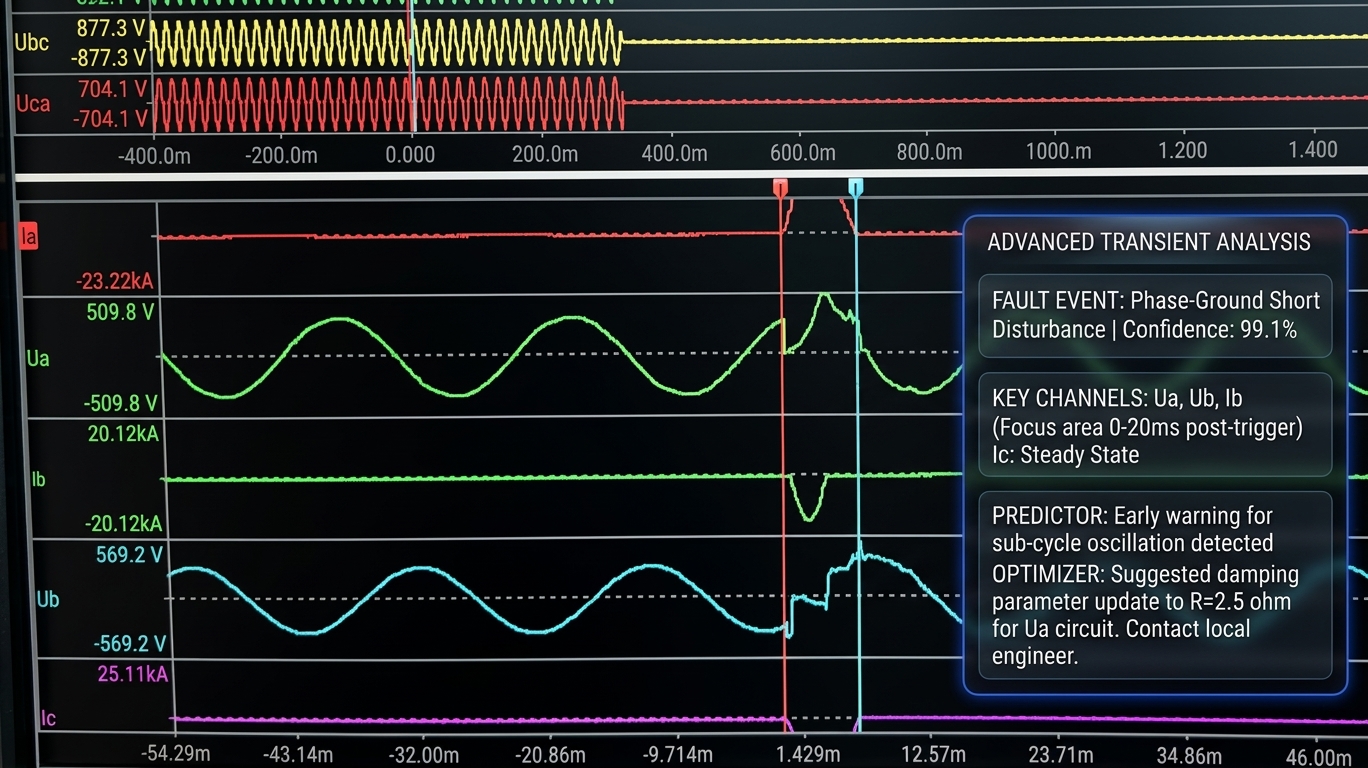This screenshot has height=768, width=1368.
Task: Open the PREDICTOR and OPTIMIZER card
Action: click(1155, 586)
